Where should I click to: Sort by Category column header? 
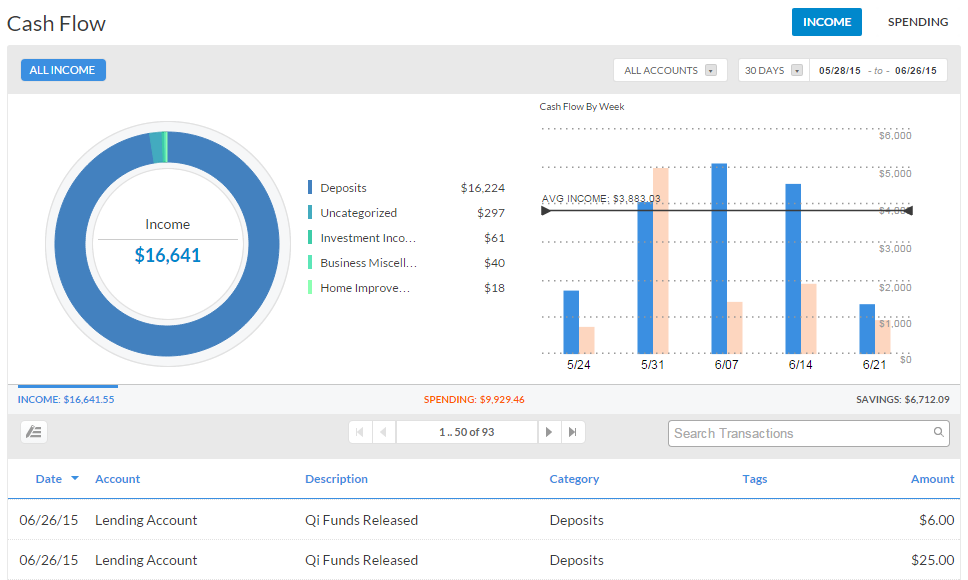pyautogui.click(x=574, y=479)
